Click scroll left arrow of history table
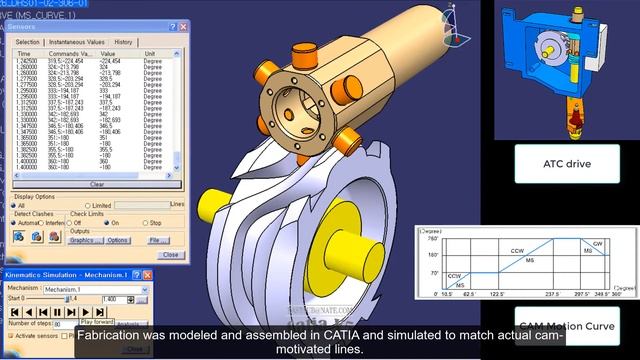 [16, 176]
